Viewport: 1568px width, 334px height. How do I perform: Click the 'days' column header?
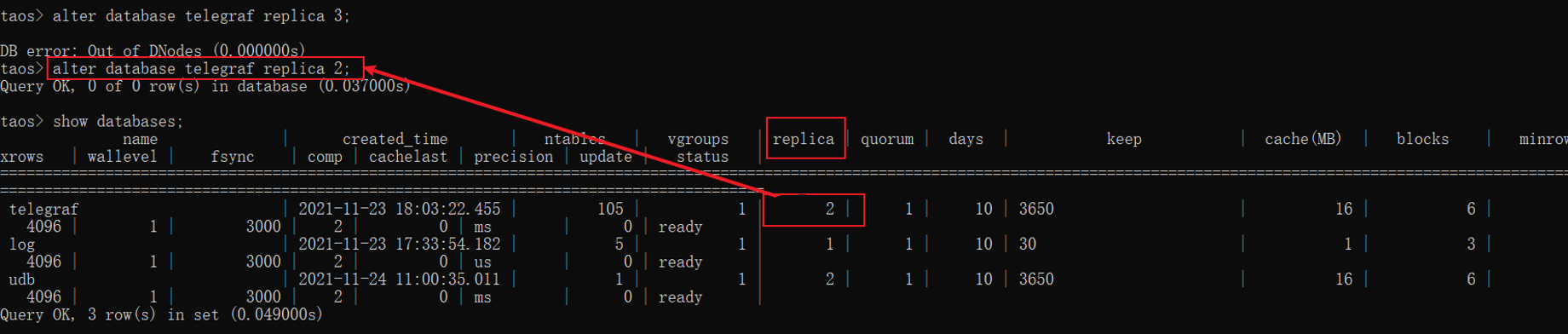tap(966, 139)
